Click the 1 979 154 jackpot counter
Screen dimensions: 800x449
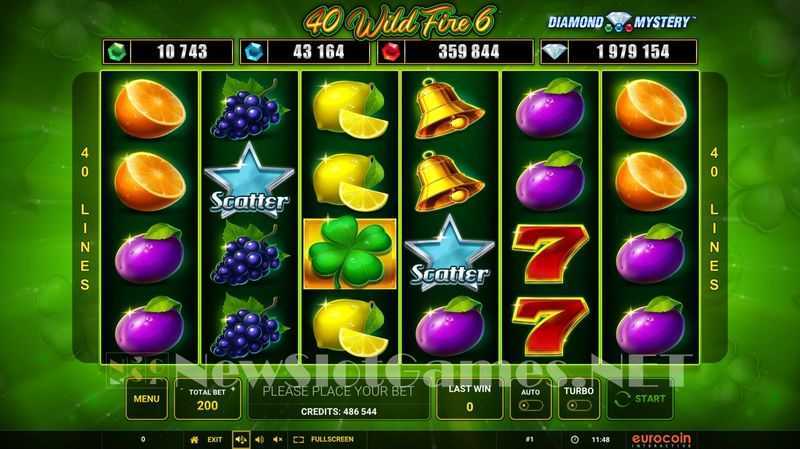[x=632, y=52]
